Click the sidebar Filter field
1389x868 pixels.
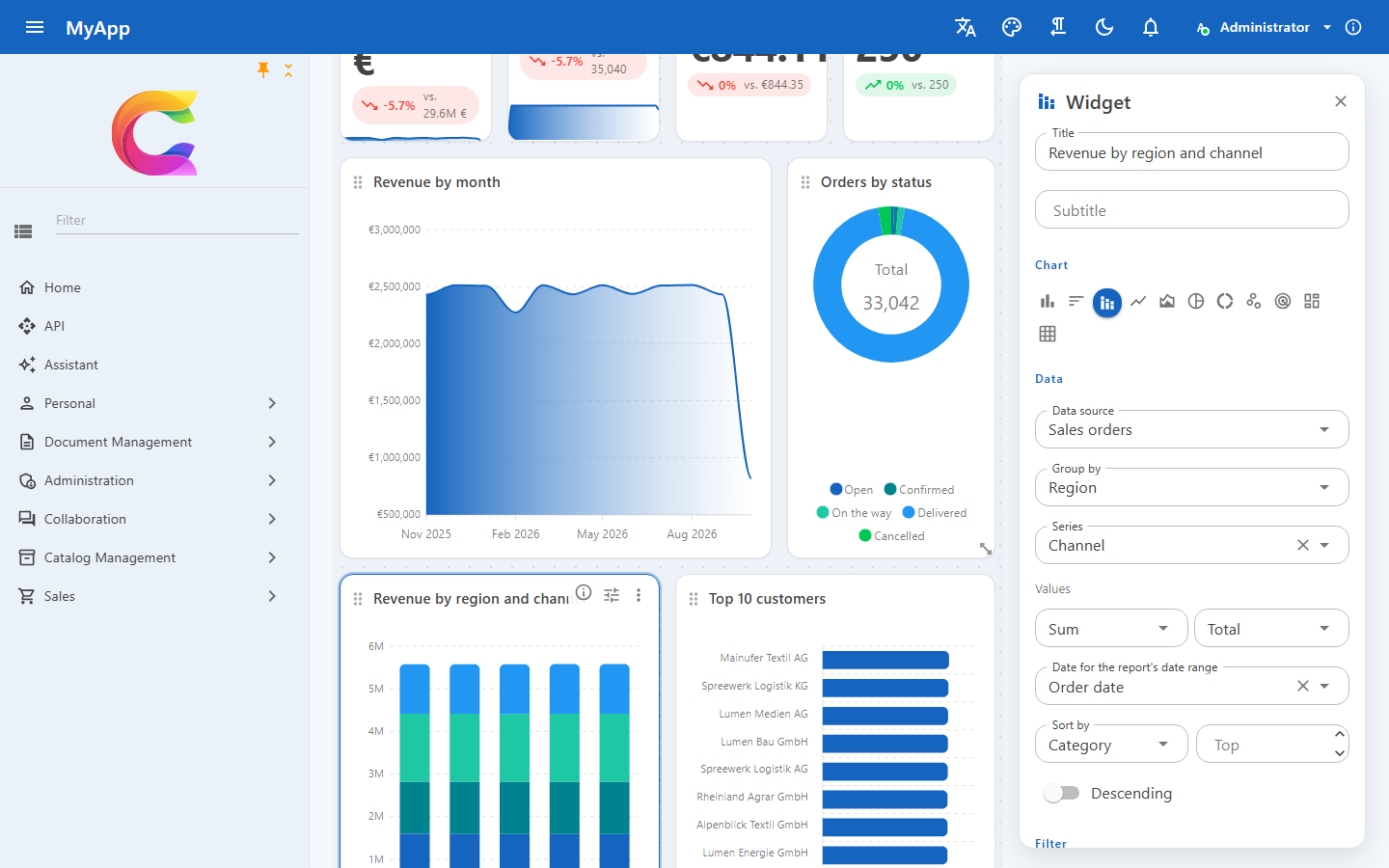pyautogui.click(x=177, y=221)
